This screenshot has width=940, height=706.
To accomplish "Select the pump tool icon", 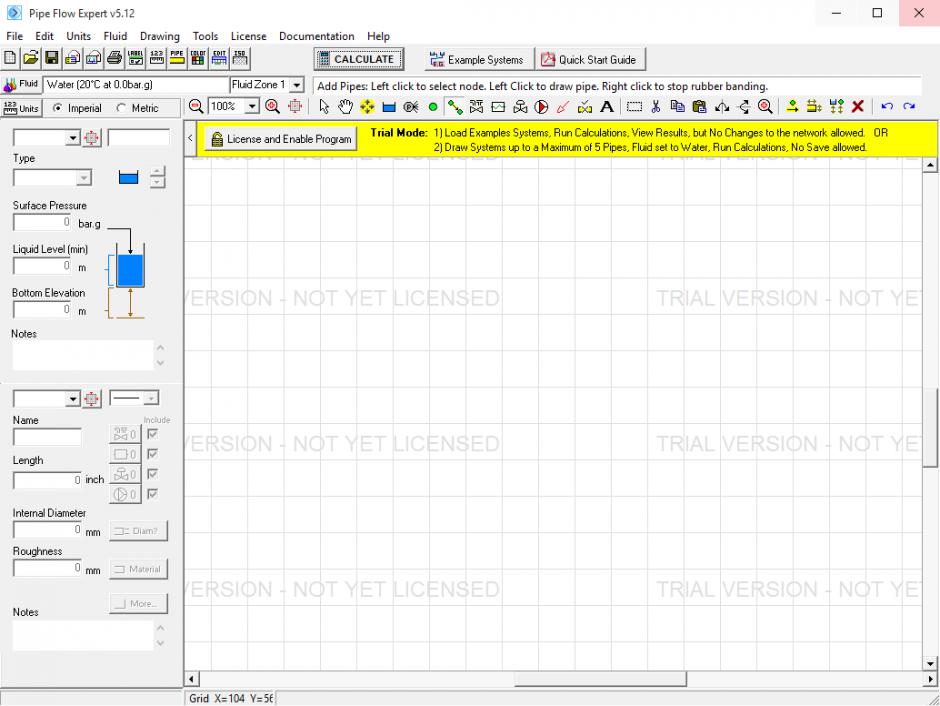I will coord(541,107).
